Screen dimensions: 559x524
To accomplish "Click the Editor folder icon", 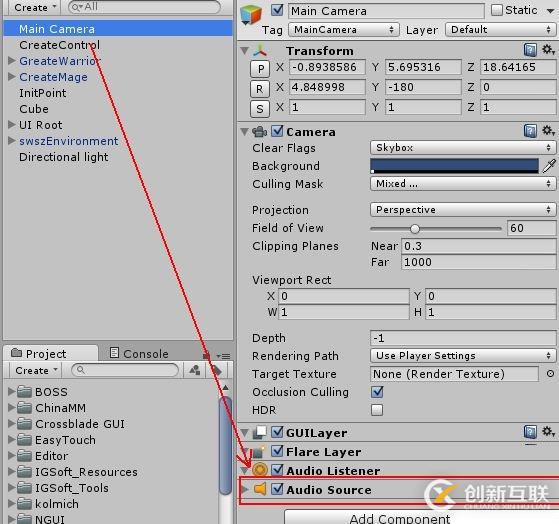I will click(25, 456).
